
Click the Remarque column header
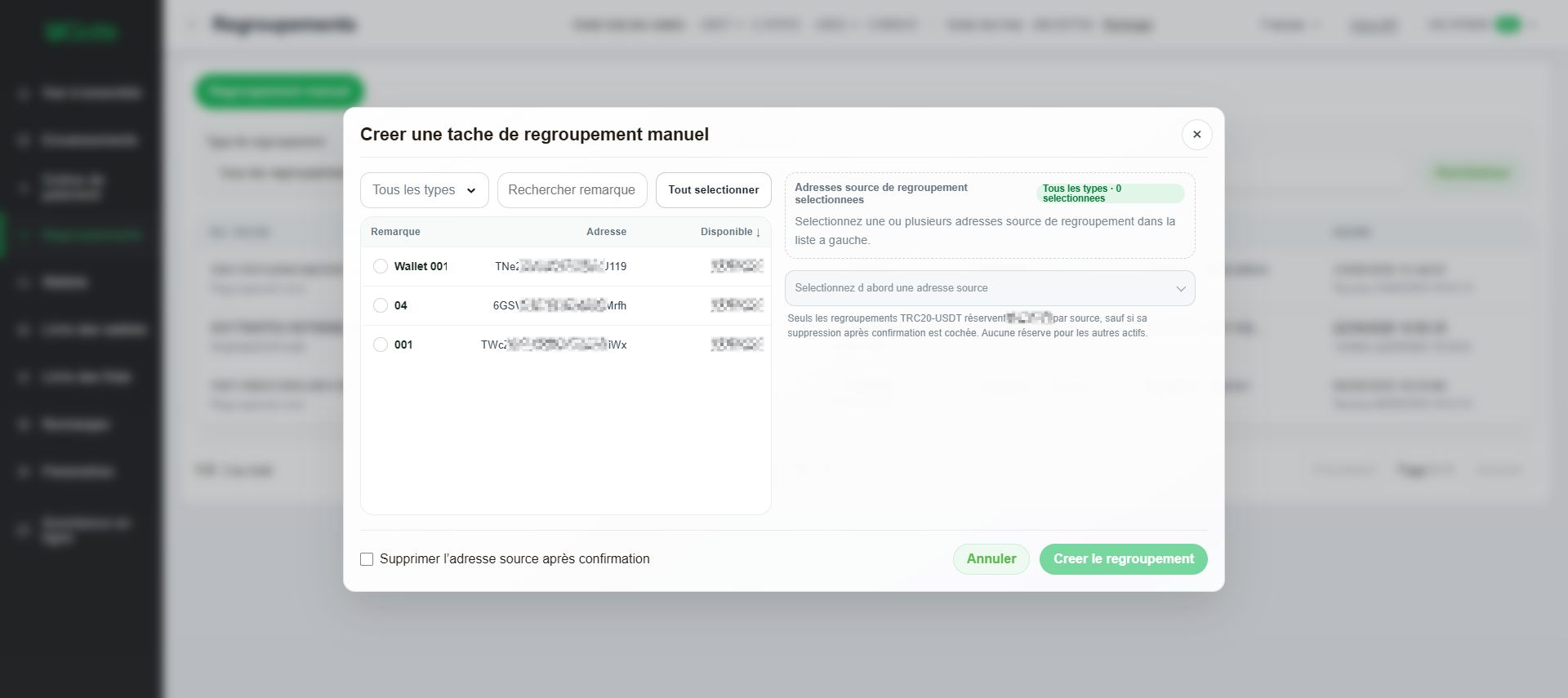(395, 232)
